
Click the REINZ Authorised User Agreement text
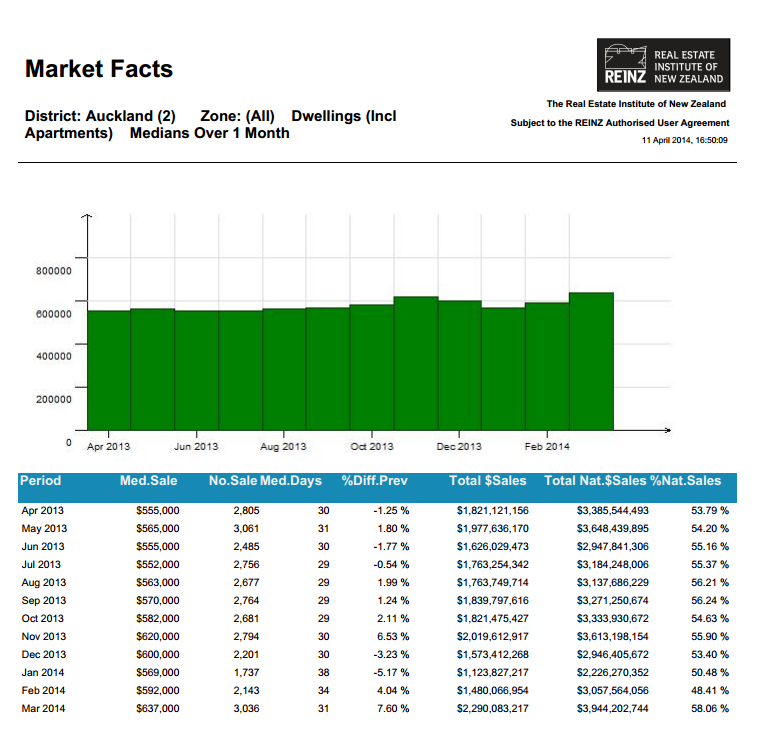[x=619, y=123]
